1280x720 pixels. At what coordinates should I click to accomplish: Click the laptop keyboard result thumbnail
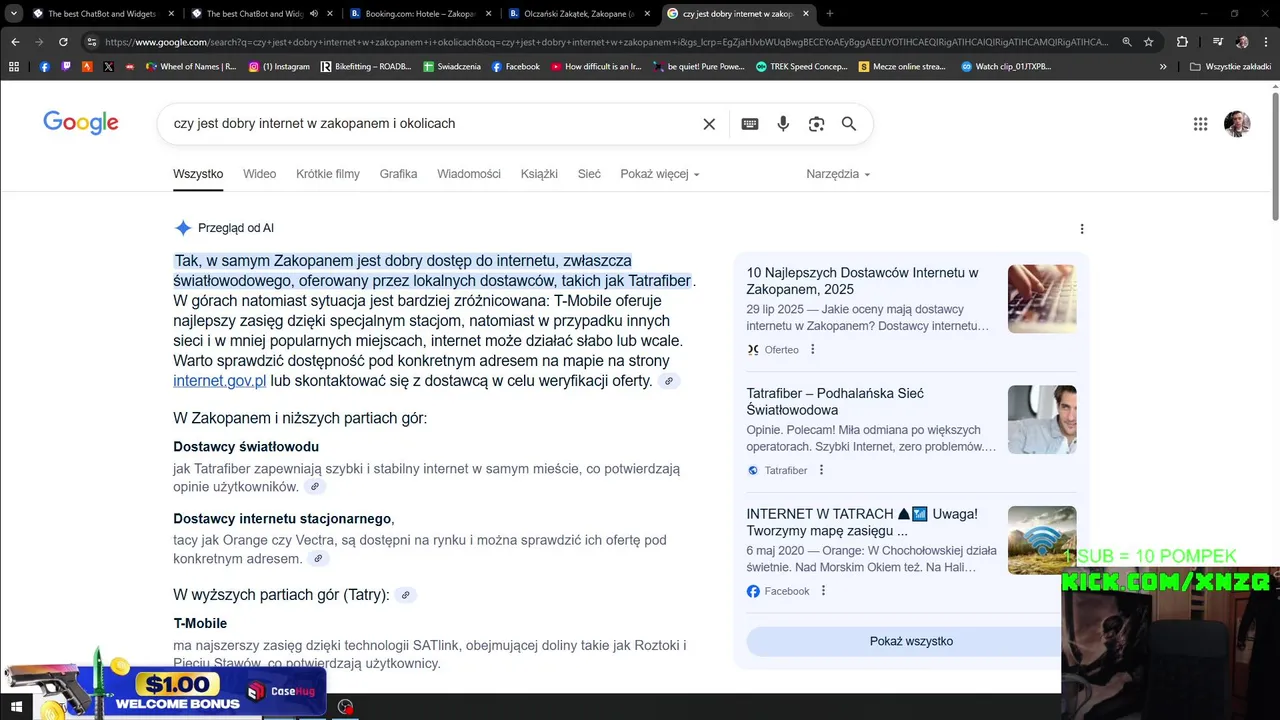tap(1042, 299)
